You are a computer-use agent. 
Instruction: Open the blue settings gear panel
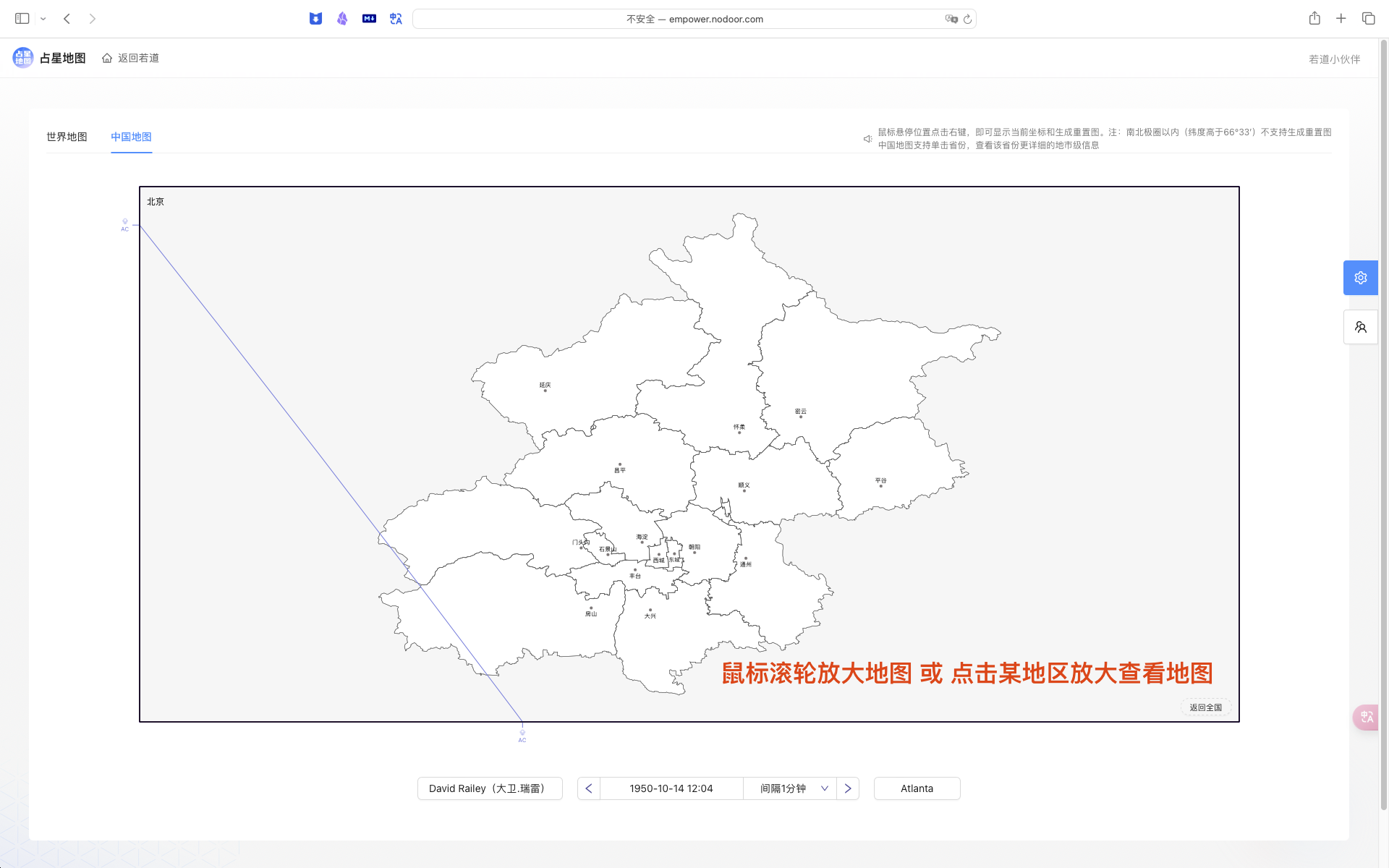pyautogui.click(x=1360, y=278)
